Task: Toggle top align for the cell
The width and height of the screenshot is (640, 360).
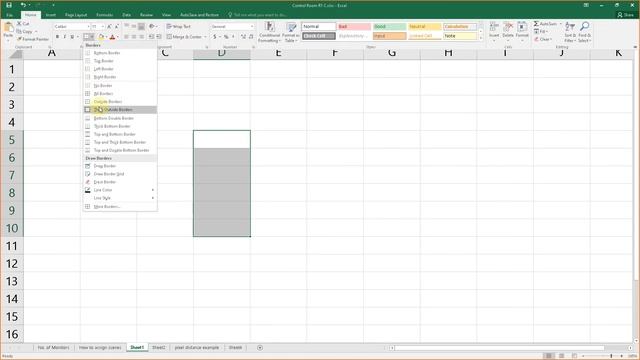Action: 127,27
